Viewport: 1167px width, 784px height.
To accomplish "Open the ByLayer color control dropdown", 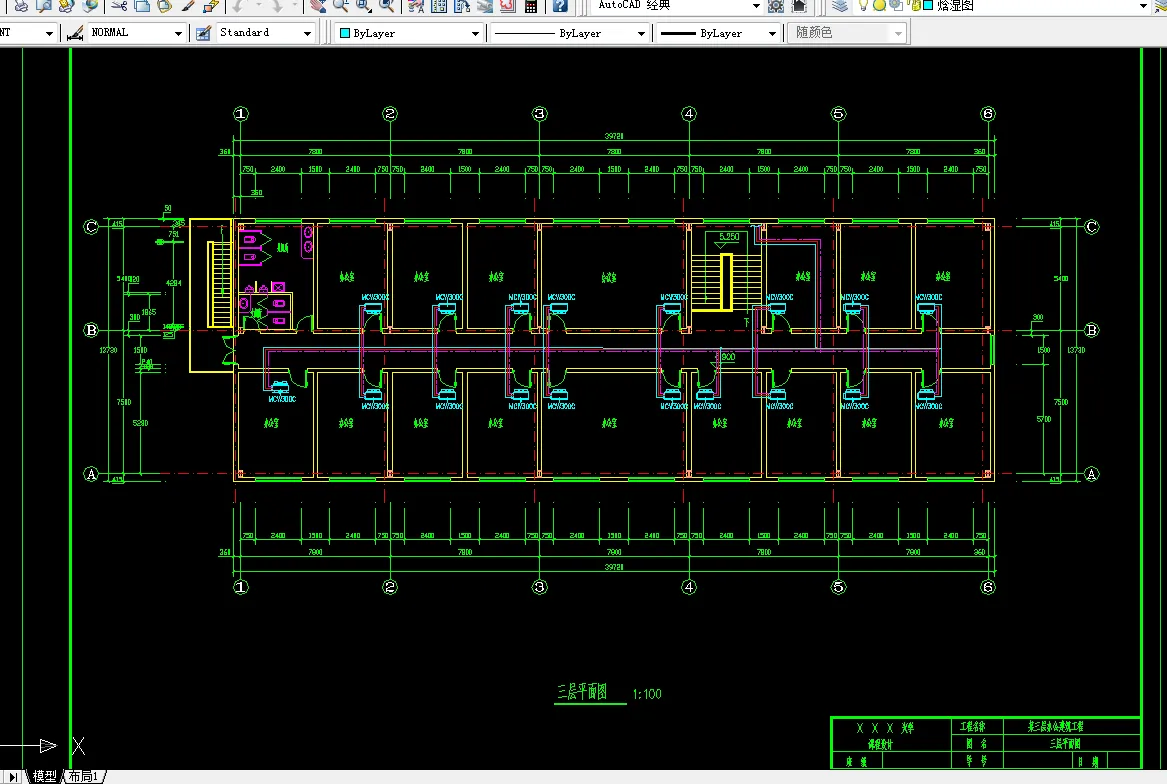I will point(409,33).
